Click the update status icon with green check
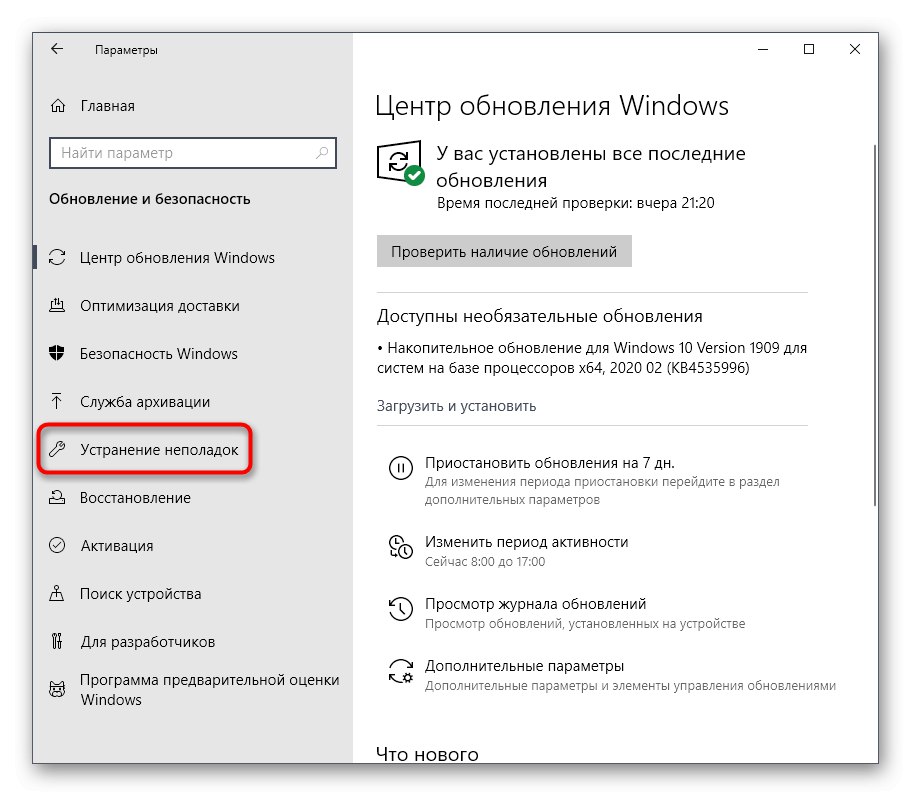 tap(400, 163)
